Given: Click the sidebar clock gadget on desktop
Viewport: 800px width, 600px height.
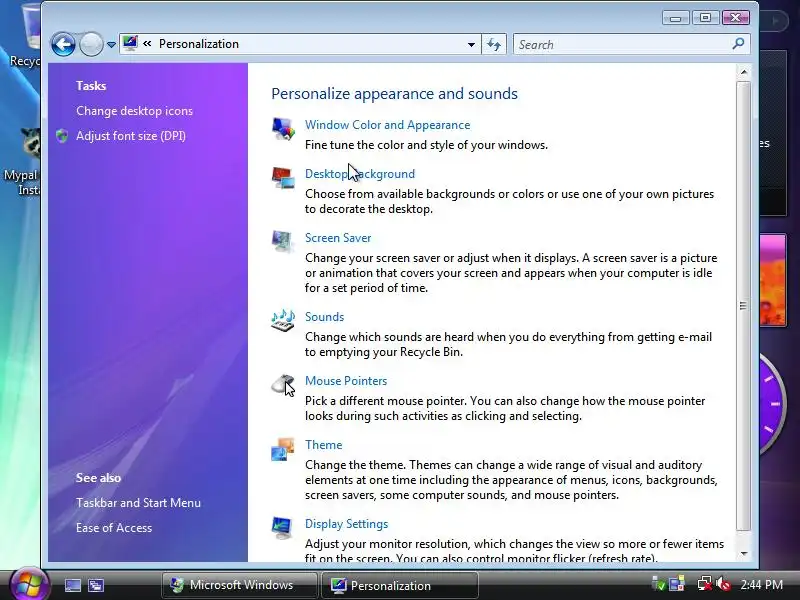Looking at the screenshot, I should [772, 405].
